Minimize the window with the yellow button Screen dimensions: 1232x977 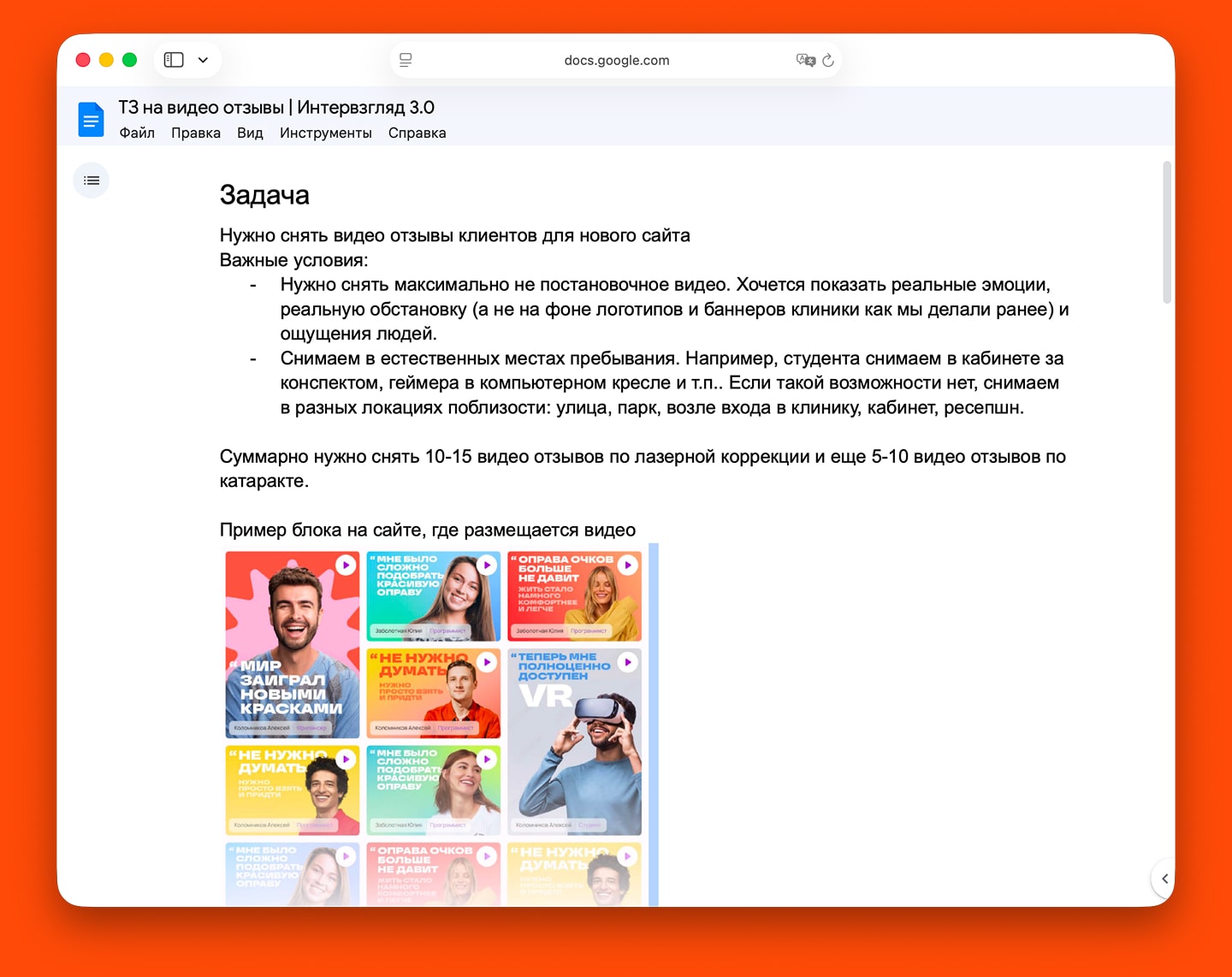pyautogui.click(x=106, y=60)
